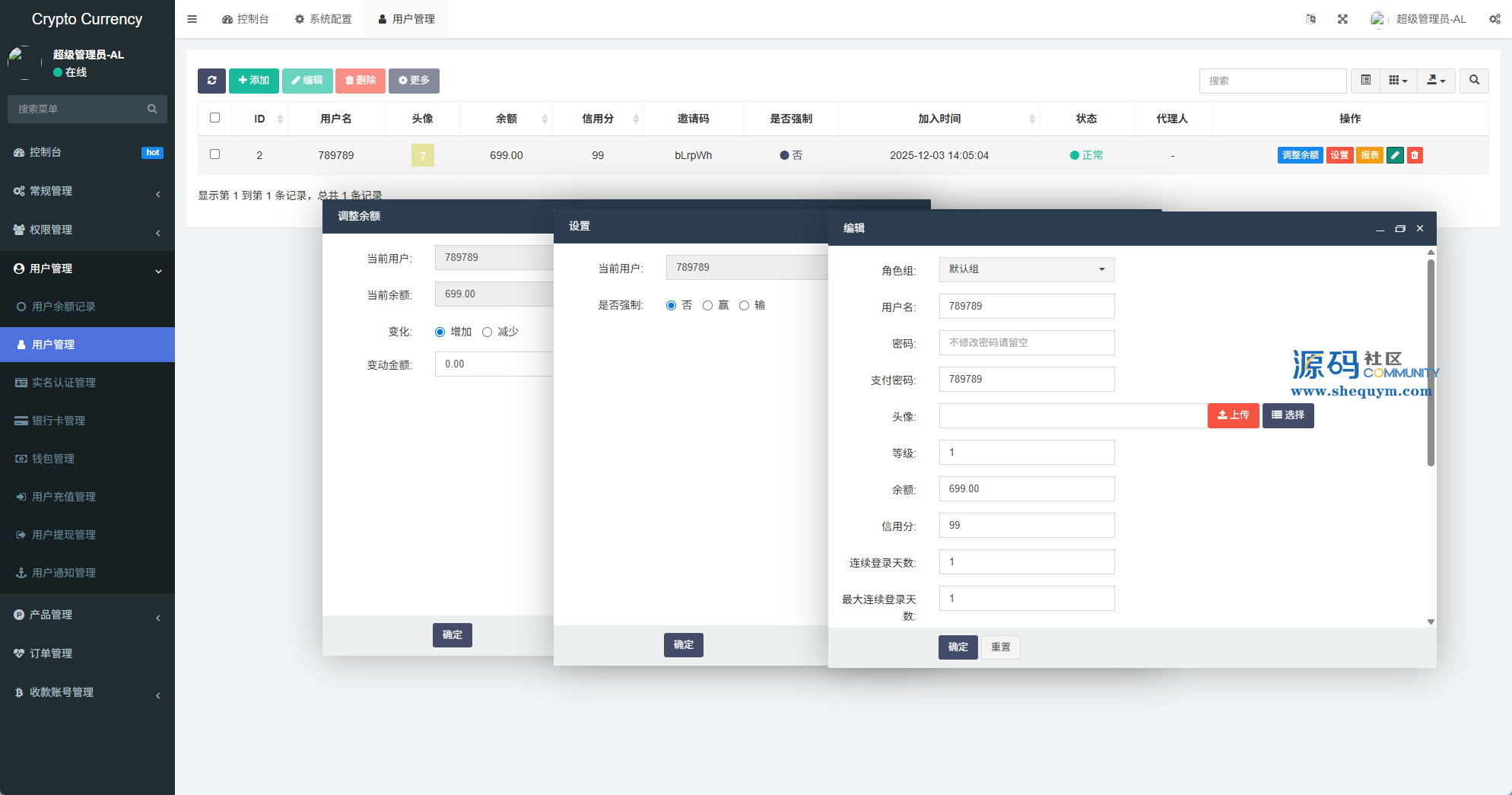Click the 重置 button in edit dialog
The image size is (1512, 795).
tap(1000, 647)
